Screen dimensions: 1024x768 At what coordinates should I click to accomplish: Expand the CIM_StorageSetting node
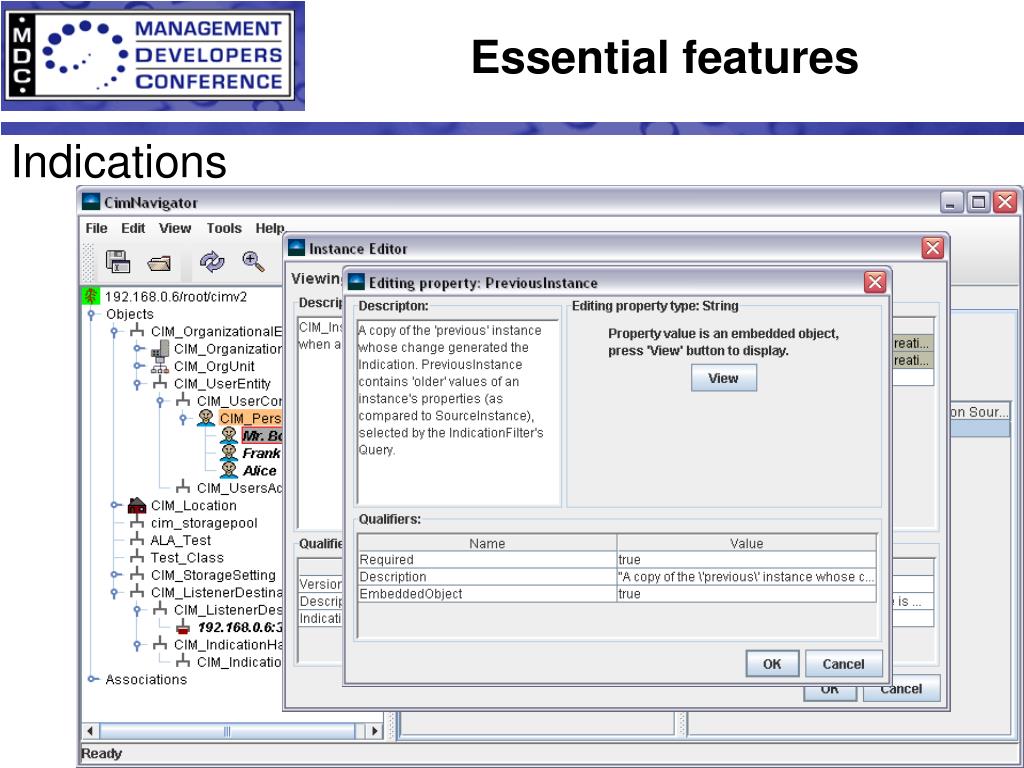click(x=116, y=575)
